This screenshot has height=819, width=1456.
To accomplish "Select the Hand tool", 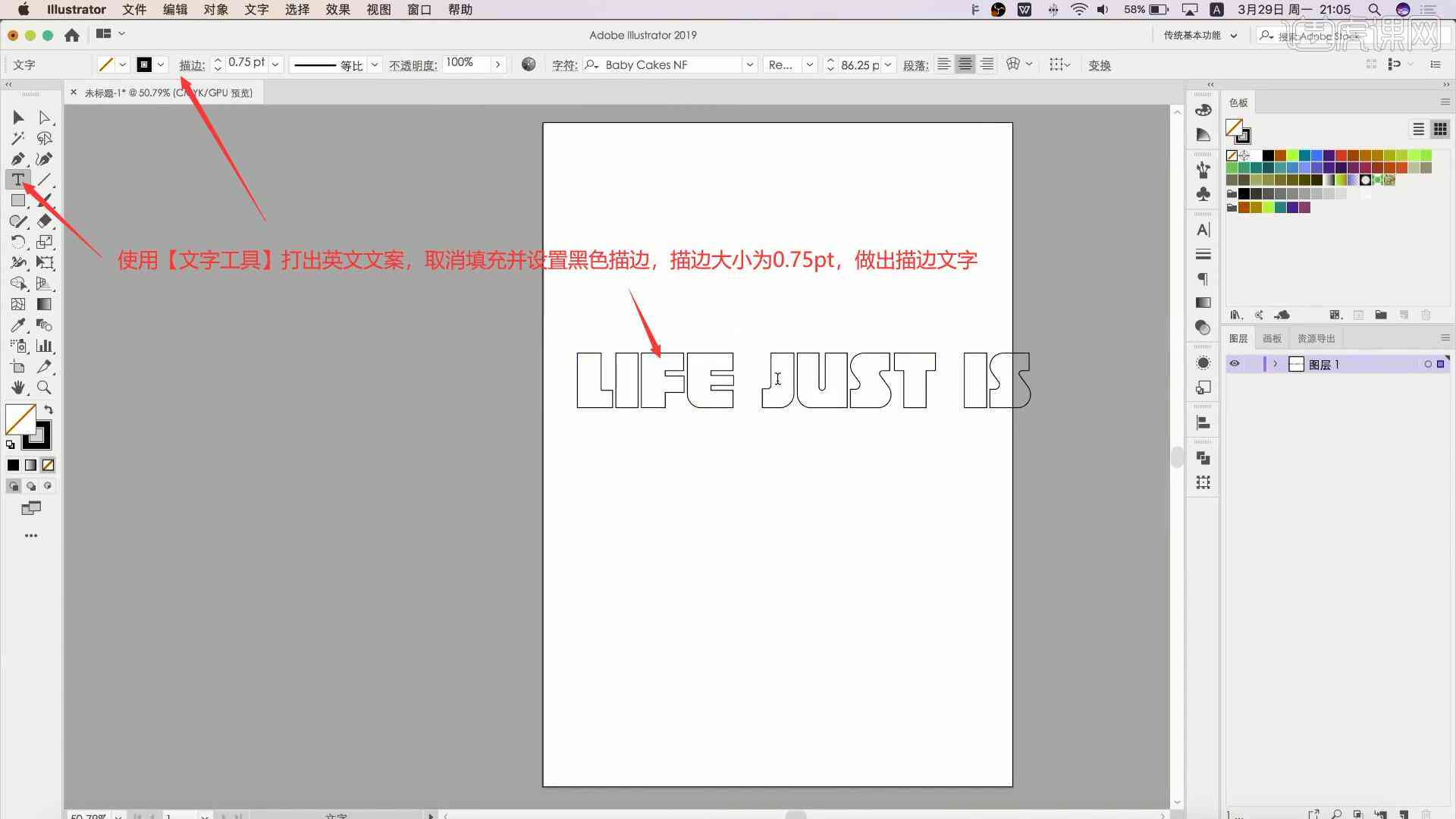I will coord(18,388).
